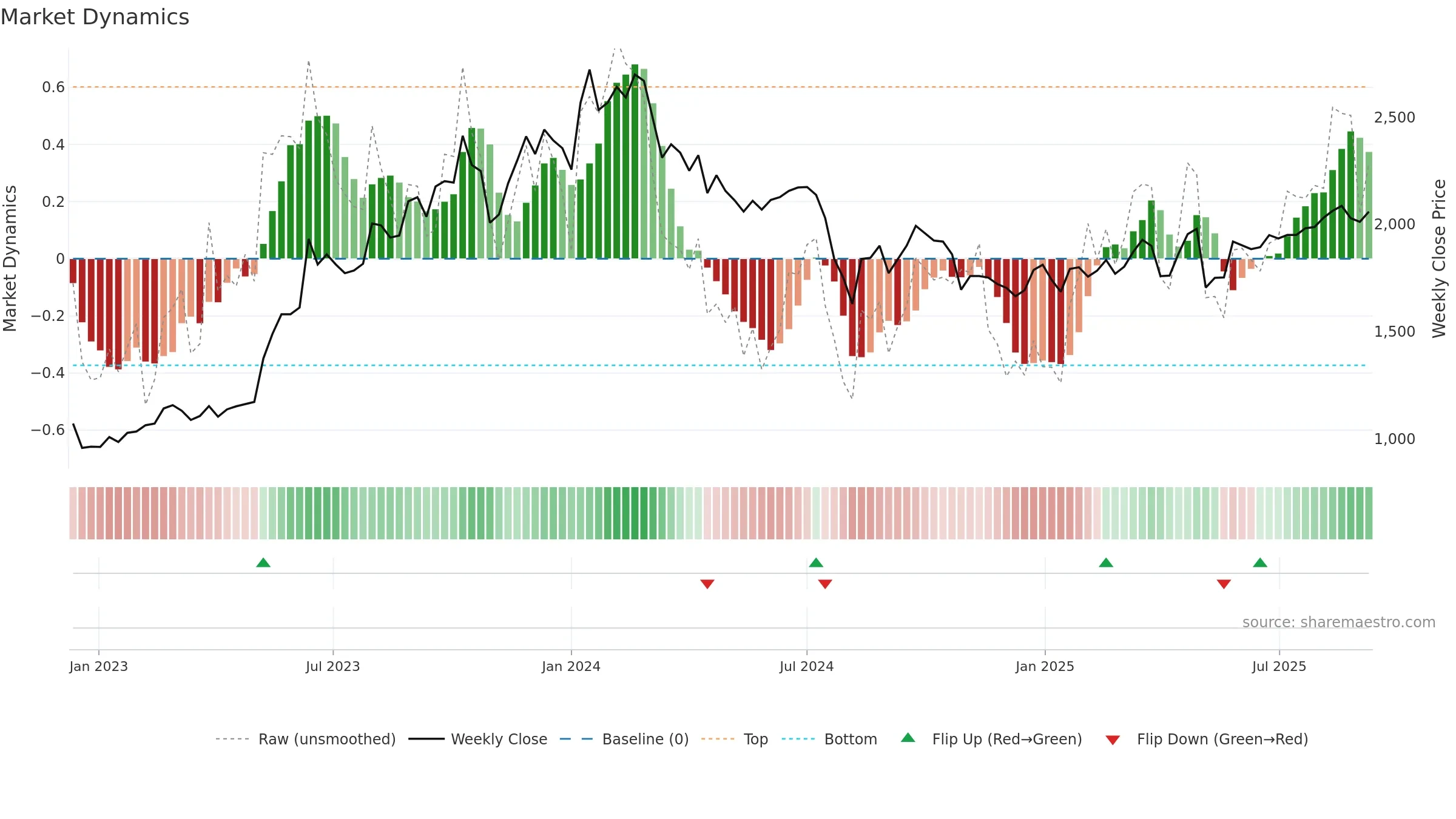
Task: Click the '0.6' left axis tick label
Action: [53, 87]
